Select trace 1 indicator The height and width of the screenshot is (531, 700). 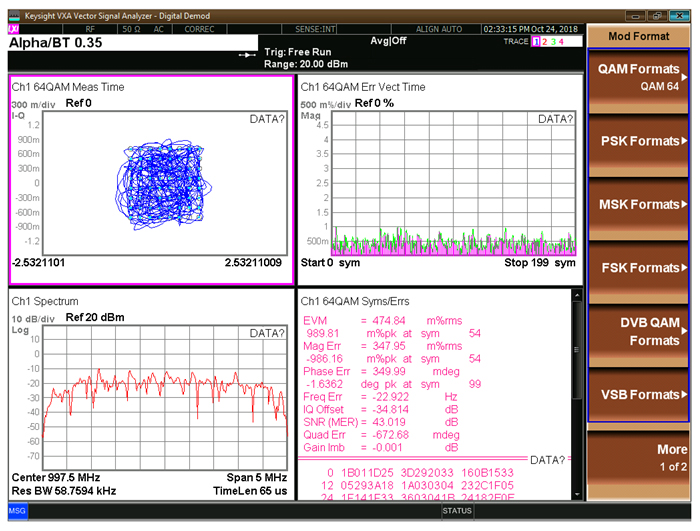tap(536, 41)
